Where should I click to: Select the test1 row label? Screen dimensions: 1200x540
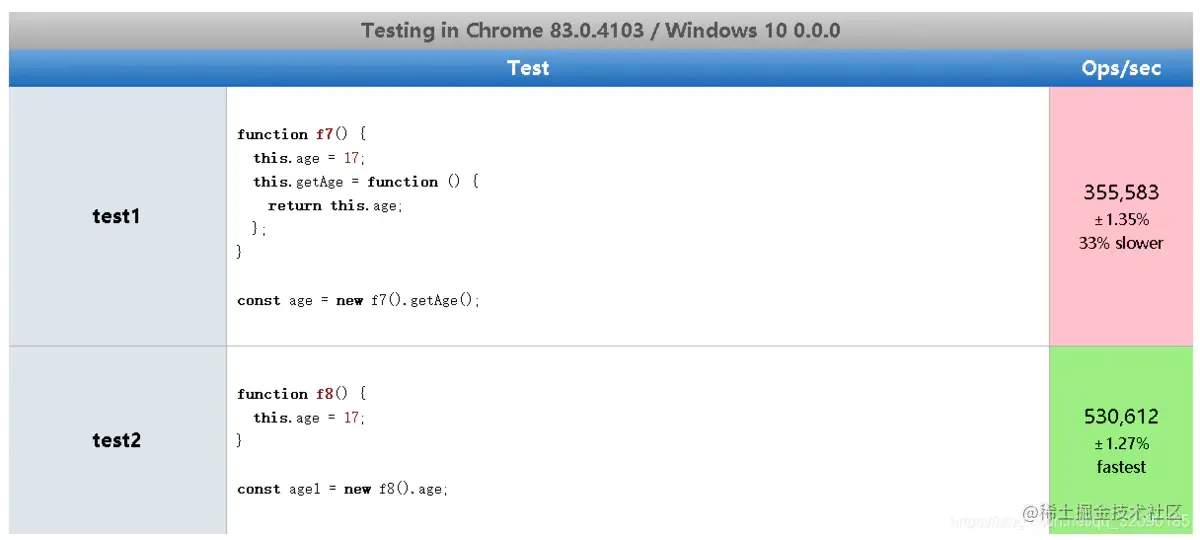[x=116, y=216]
